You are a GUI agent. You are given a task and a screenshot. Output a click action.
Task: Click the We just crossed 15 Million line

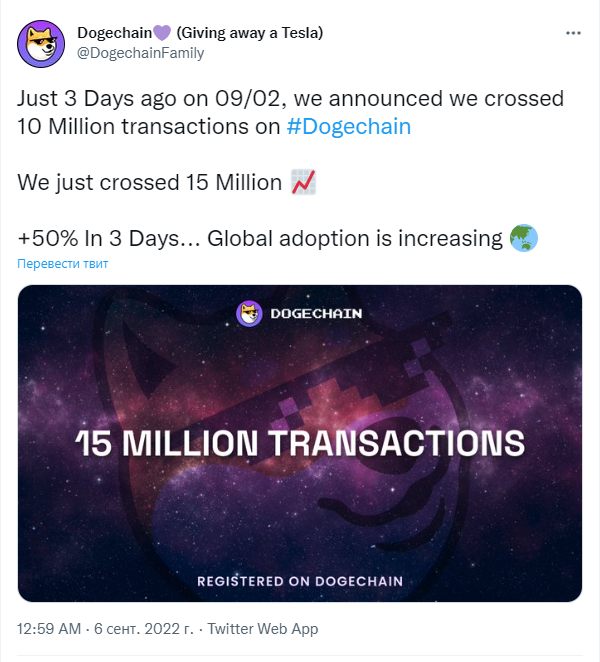149,183
